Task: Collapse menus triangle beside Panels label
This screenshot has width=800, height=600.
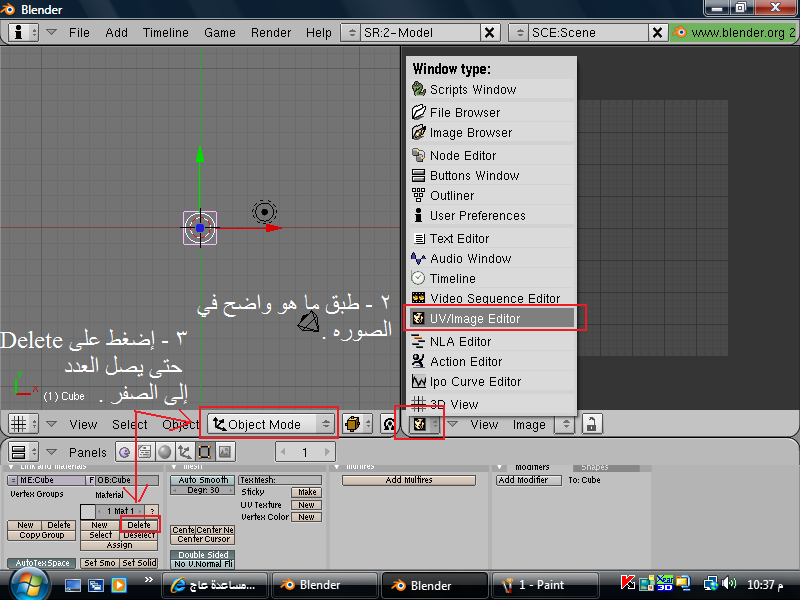Action: pyautogui.click(x=51, y=452)
